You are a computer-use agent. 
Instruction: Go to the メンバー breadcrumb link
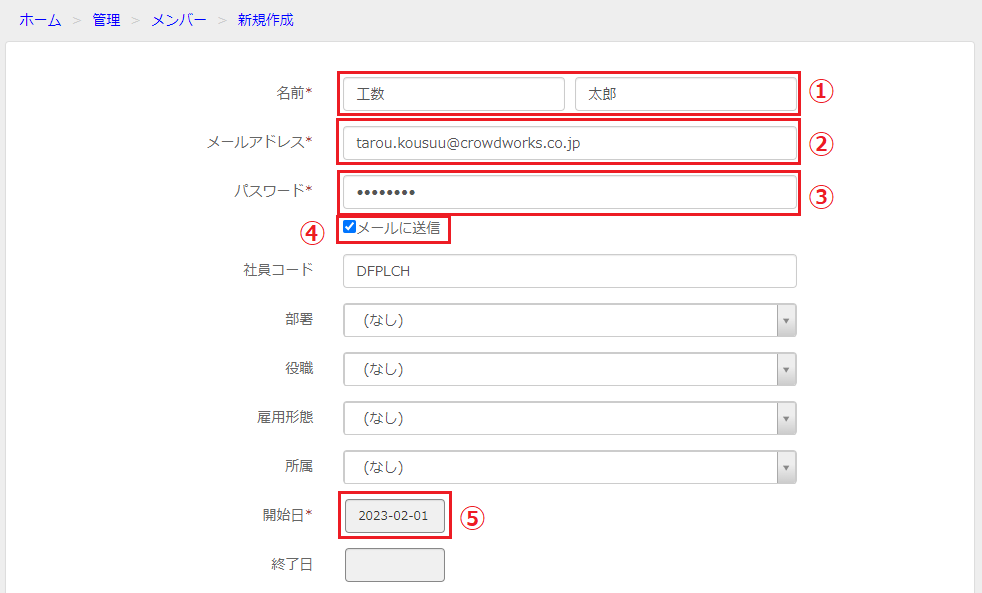pyautogui.click(x=178, y=20)
